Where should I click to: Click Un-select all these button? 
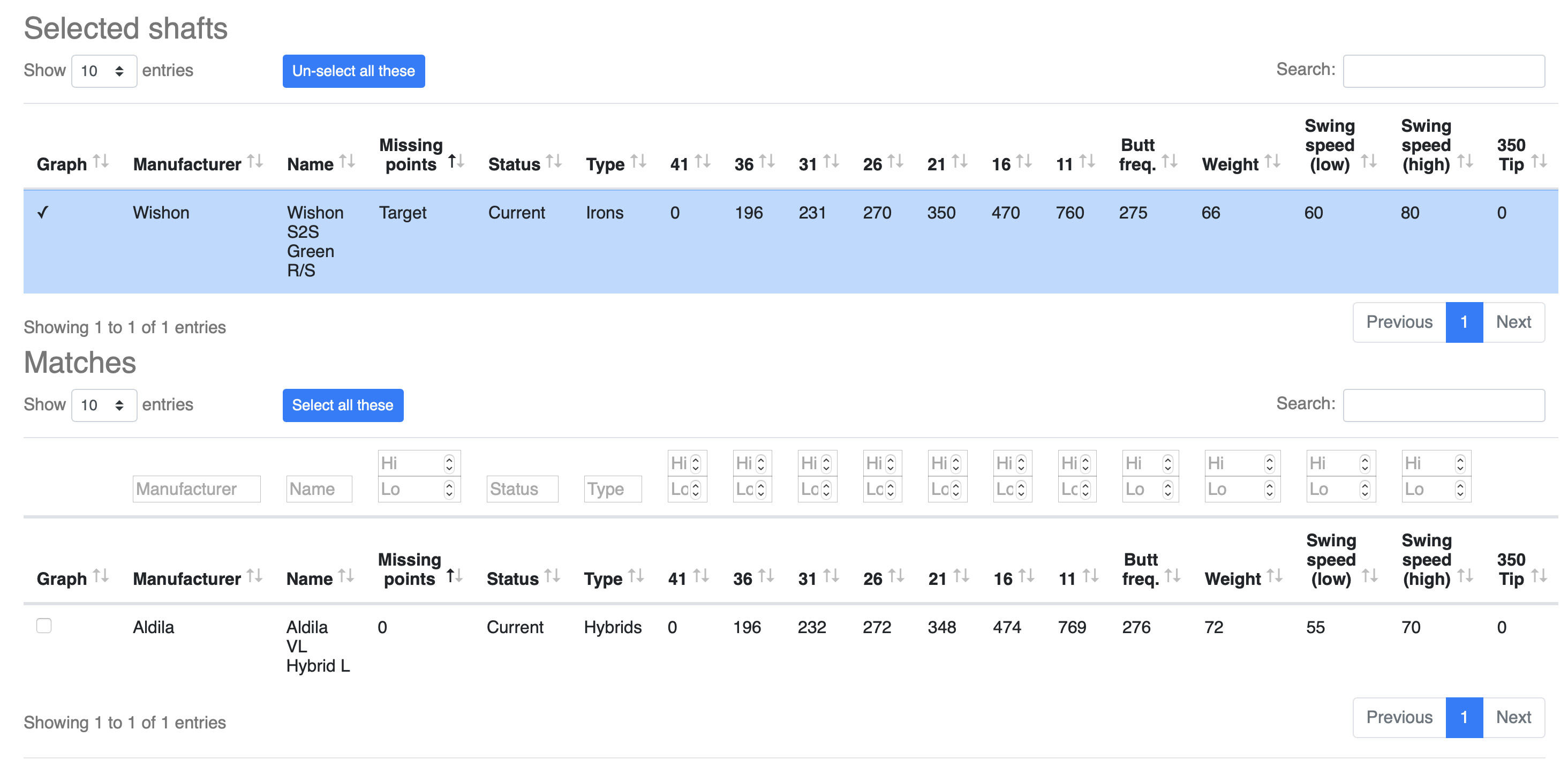(x=353, y=71)
